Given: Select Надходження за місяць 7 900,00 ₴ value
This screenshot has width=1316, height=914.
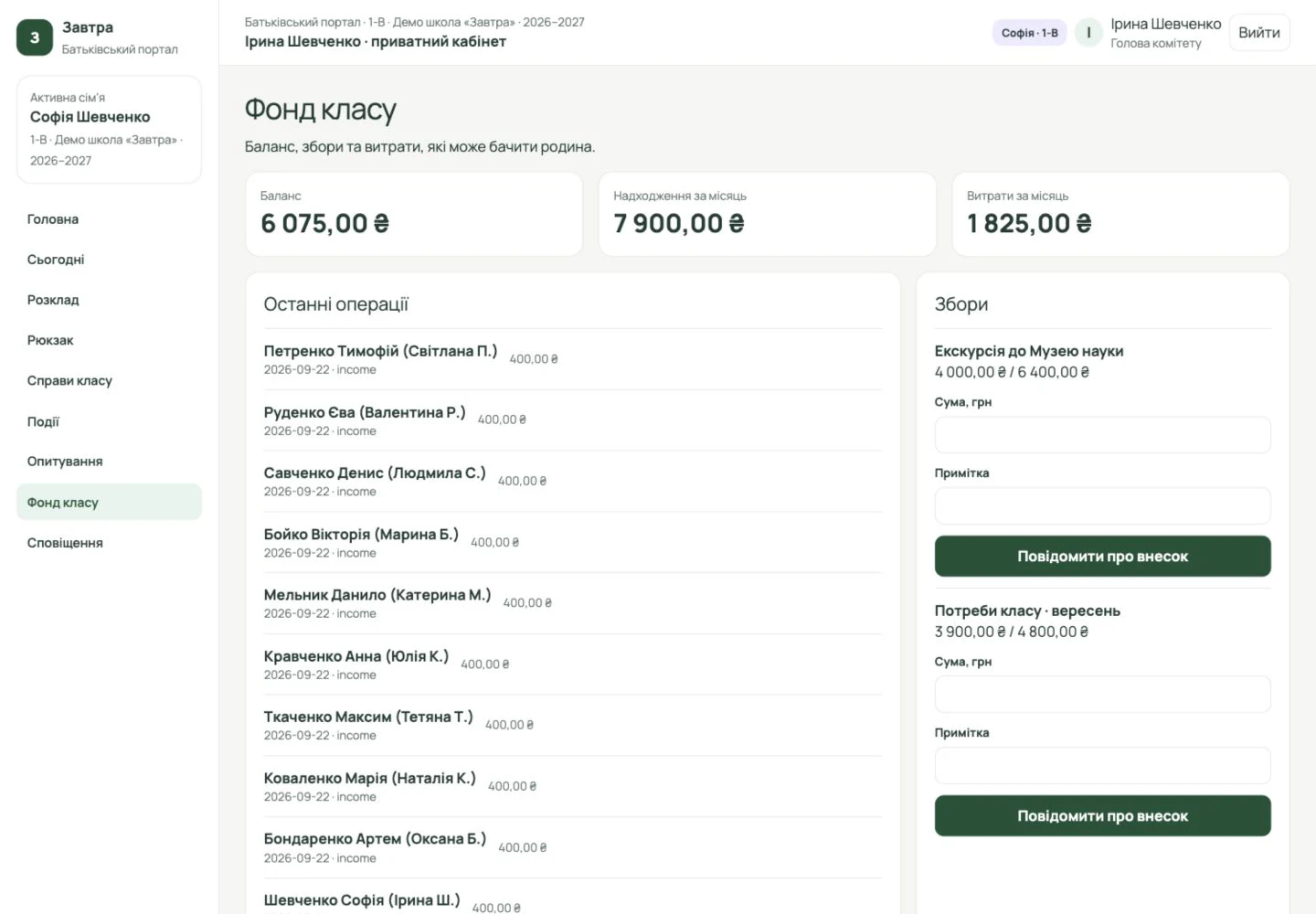Looking at the screenshot, I should pos(679,223).
